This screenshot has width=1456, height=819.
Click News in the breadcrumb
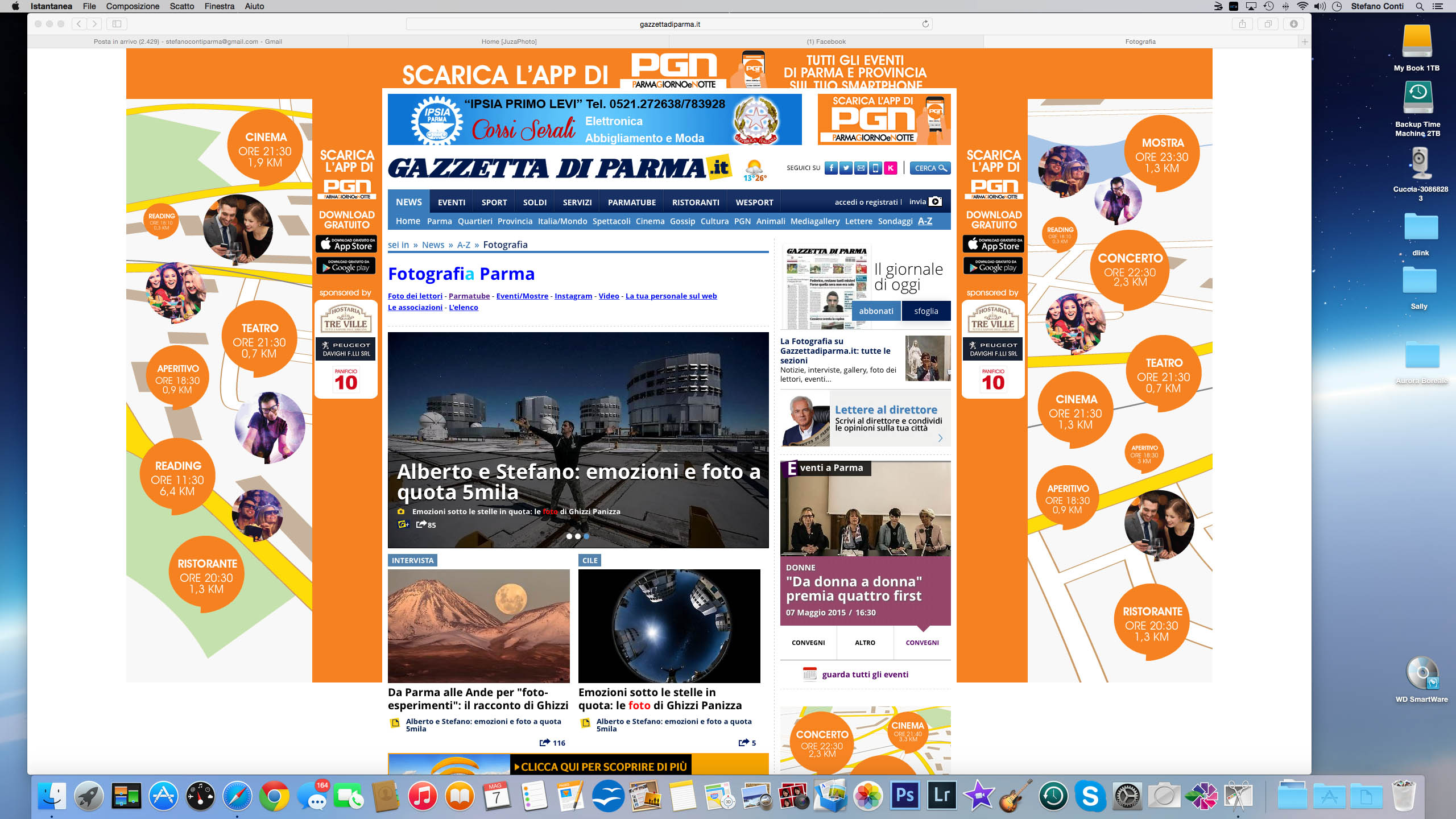(x=433, y=245)
